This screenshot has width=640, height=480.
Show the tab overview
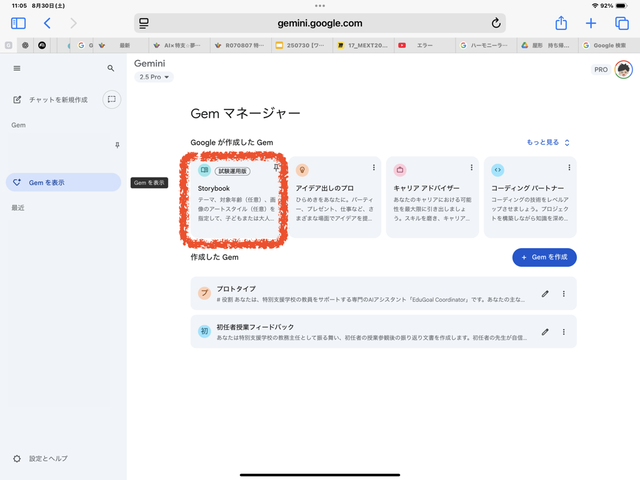(x=622, y=23)
